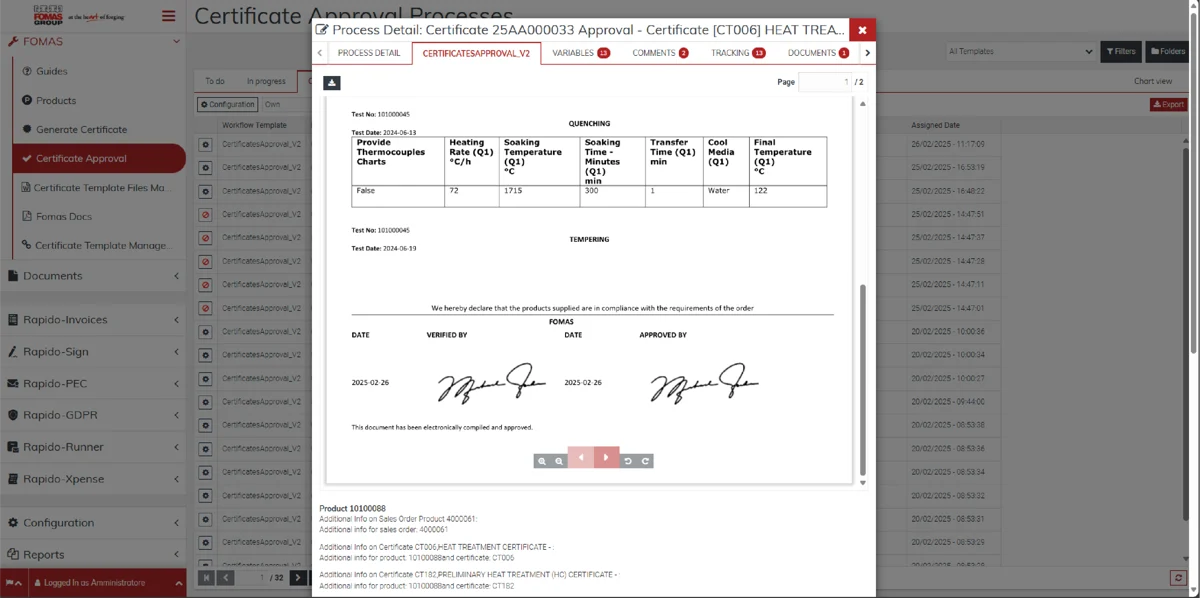This screenshot has height=598, width=1200.
Task: Click the Own filter field
Action: point(285,104)
